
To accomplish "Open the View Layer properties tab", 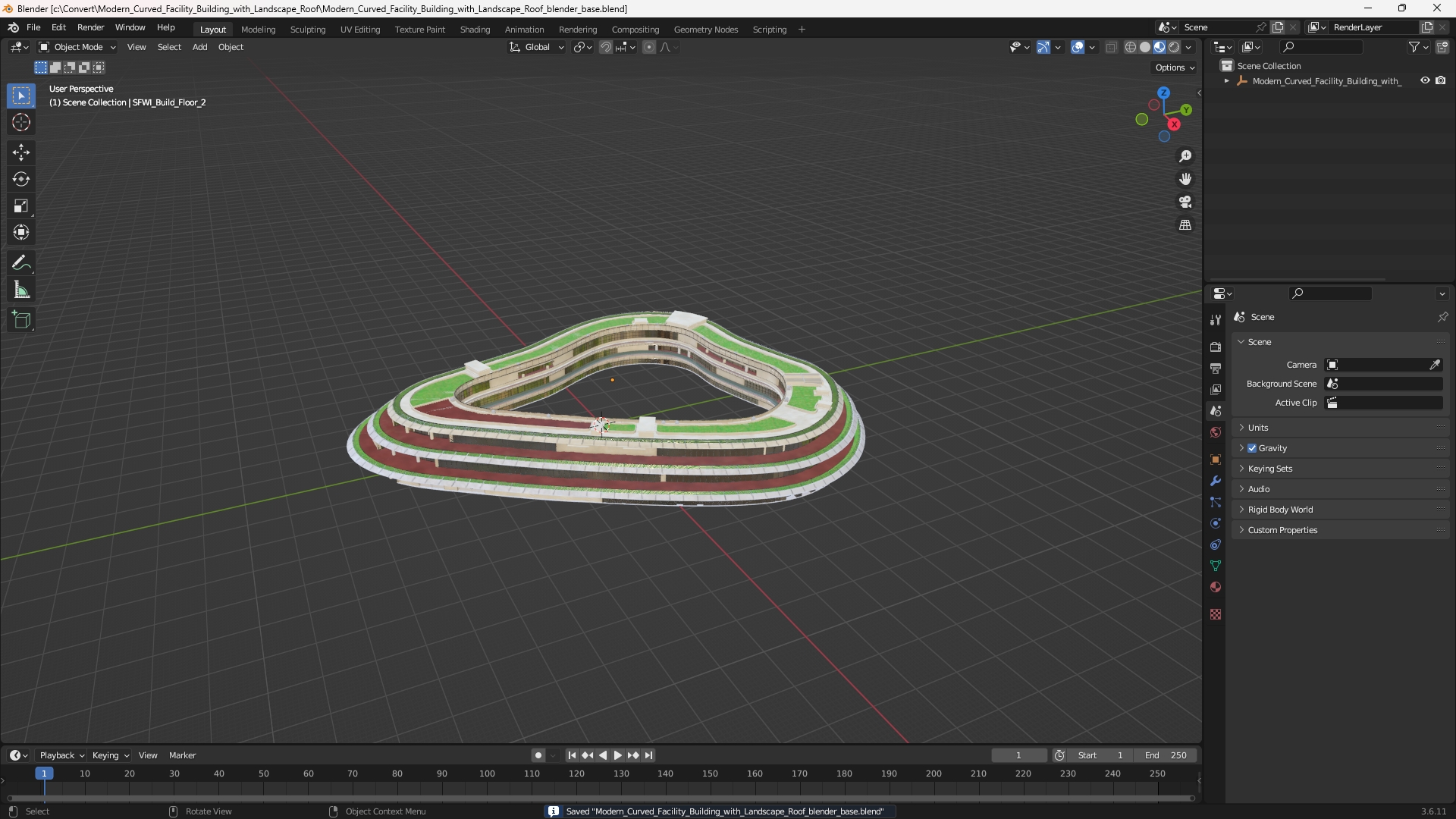I will (x=1216, y=389).
